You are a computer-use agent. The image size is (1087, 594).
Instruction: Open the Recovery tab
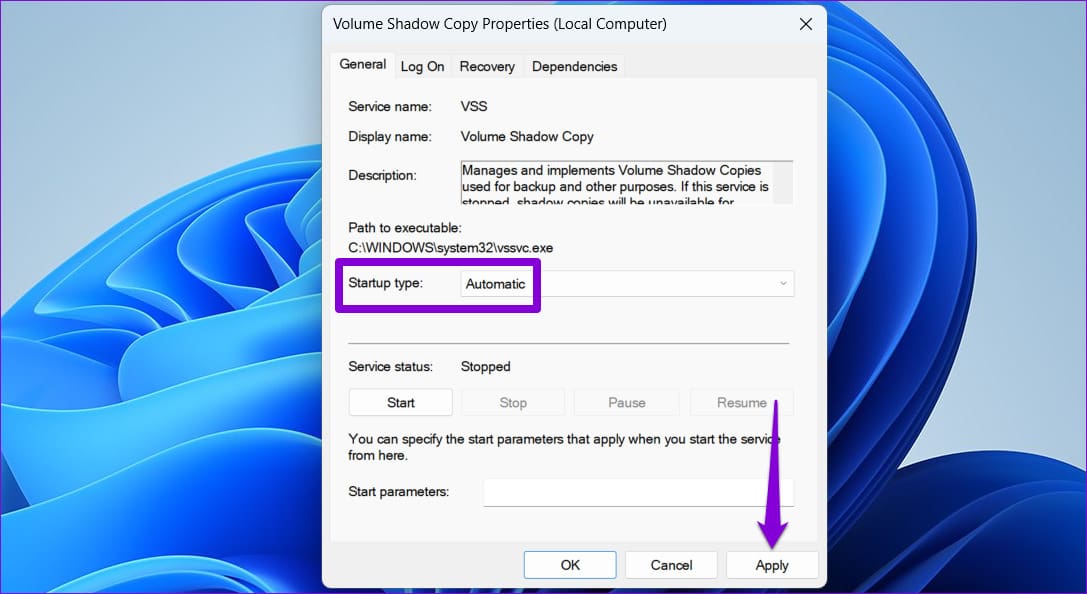click(487, 66)
